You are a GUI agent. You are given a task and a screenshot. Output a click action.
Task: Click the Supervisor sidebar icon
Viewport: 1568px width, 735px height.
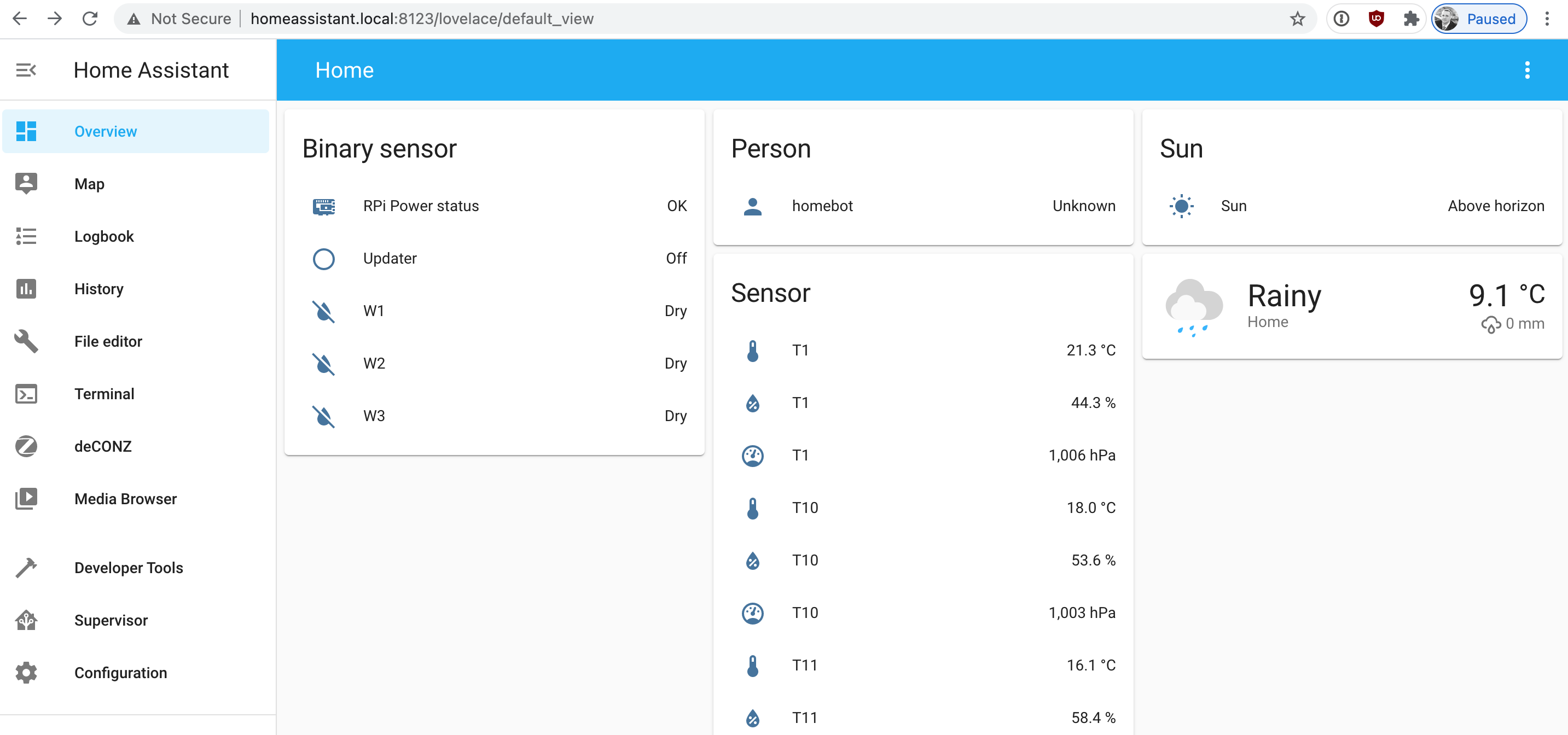click(26, 620)
